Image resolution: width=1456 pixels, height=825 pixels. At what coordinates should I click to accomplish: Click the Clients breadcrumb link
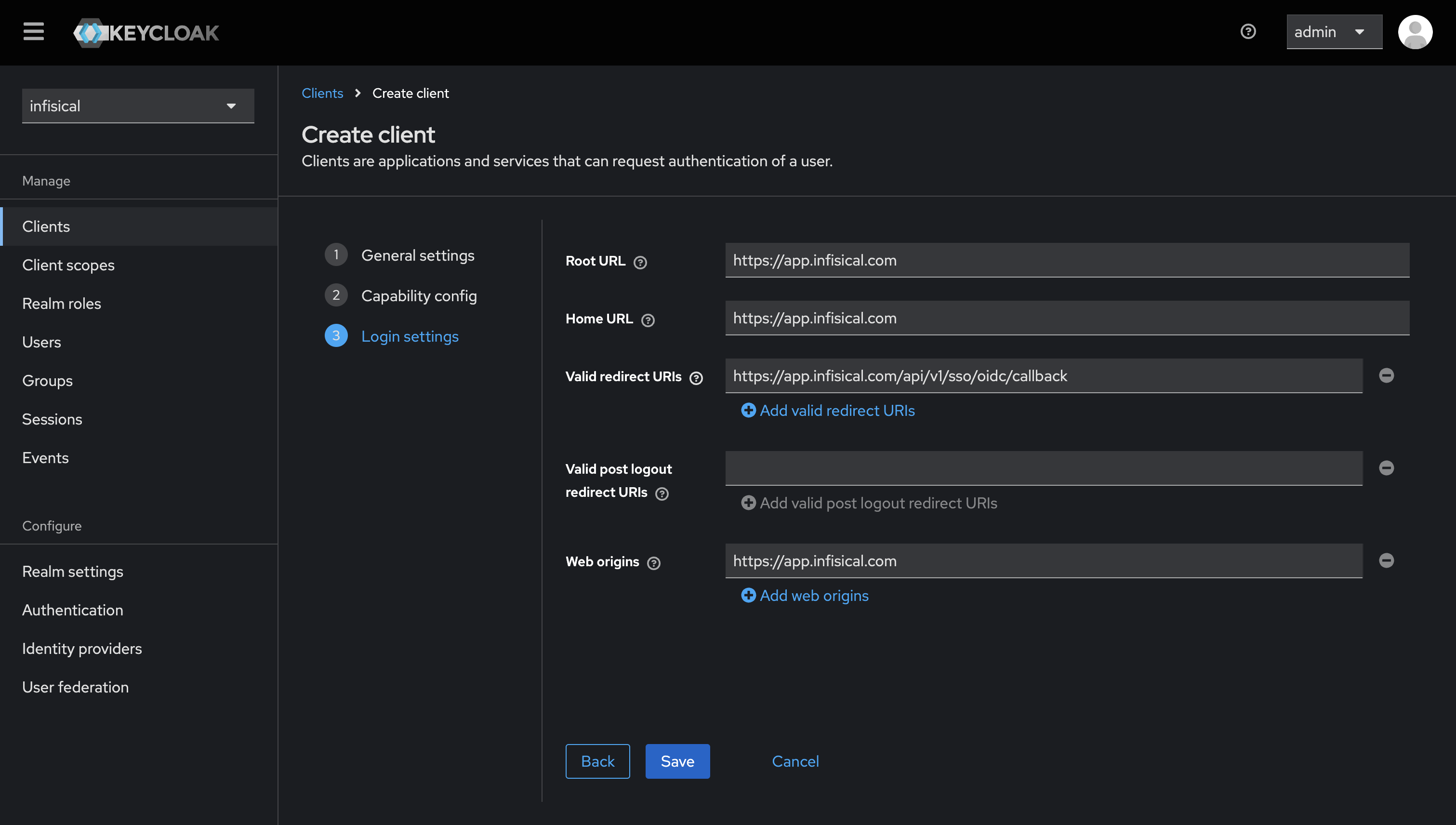[322, 93]
